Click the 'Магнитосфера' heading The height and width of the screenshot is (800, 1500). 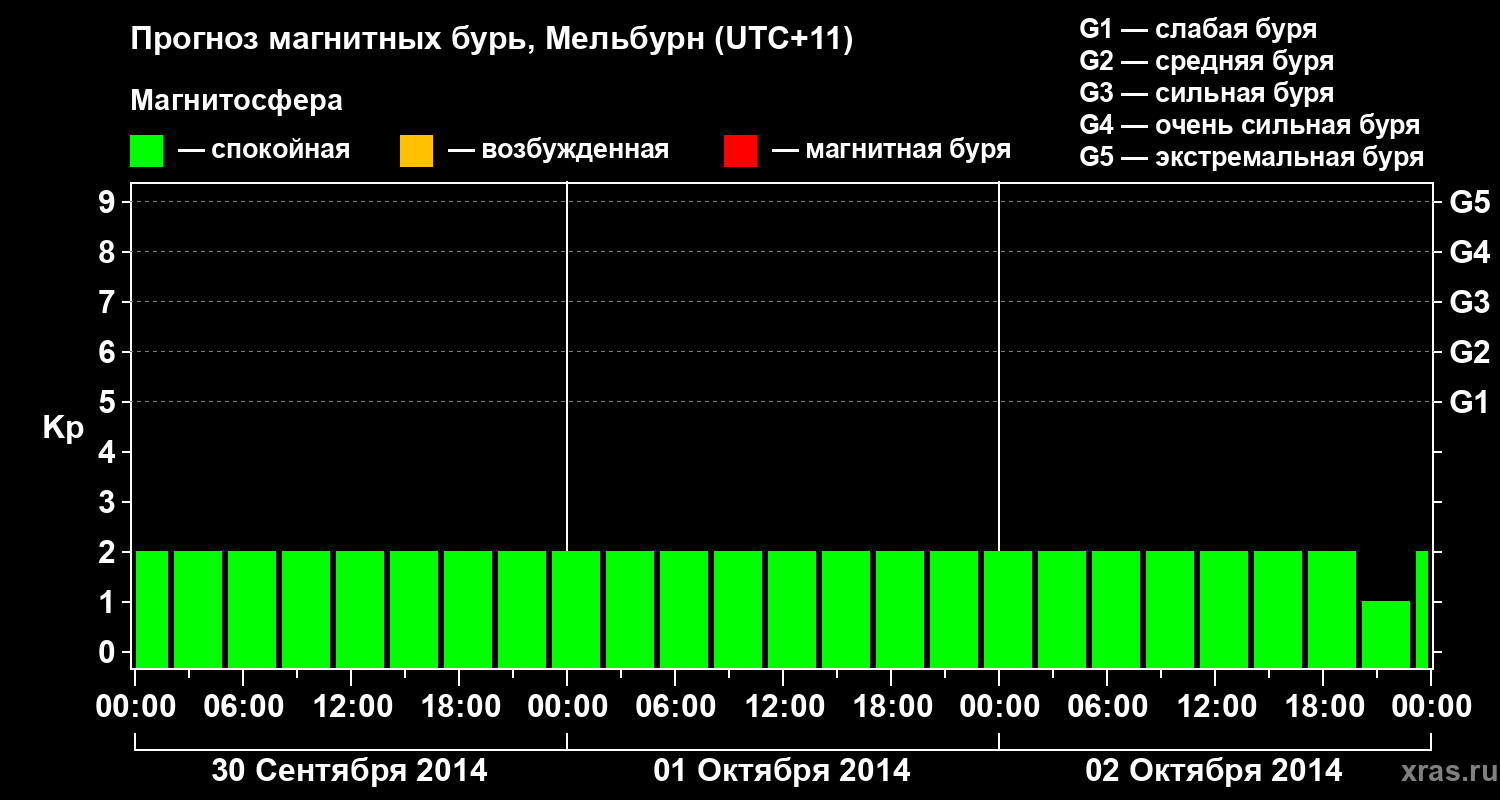tap(237, 101)
